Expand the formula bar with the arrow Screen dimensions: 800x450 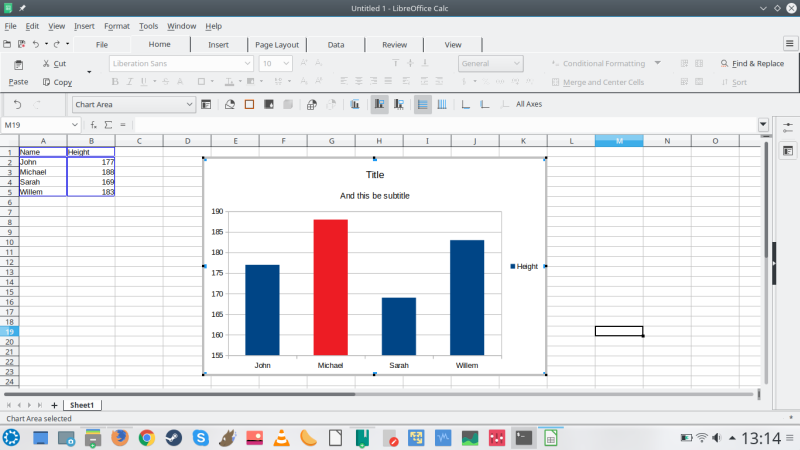763,125
